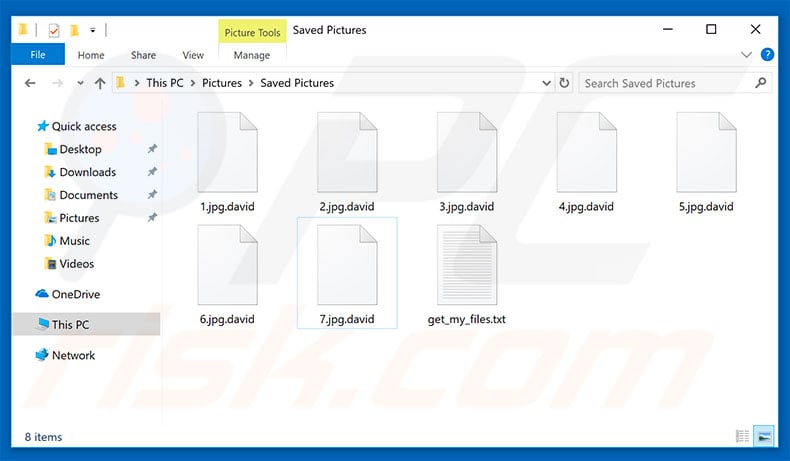The height and width of the screenshot is (461, 790).
Task: Open Customize Quick Access Toolbar dropdown
Action: [x=93, y=30]
